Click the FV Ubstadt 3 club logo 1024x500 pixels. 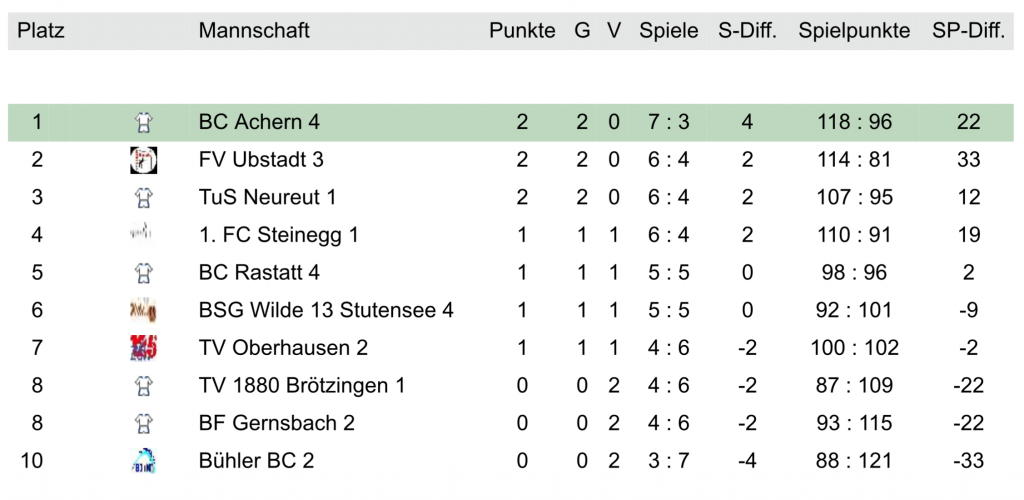point(144,160)
